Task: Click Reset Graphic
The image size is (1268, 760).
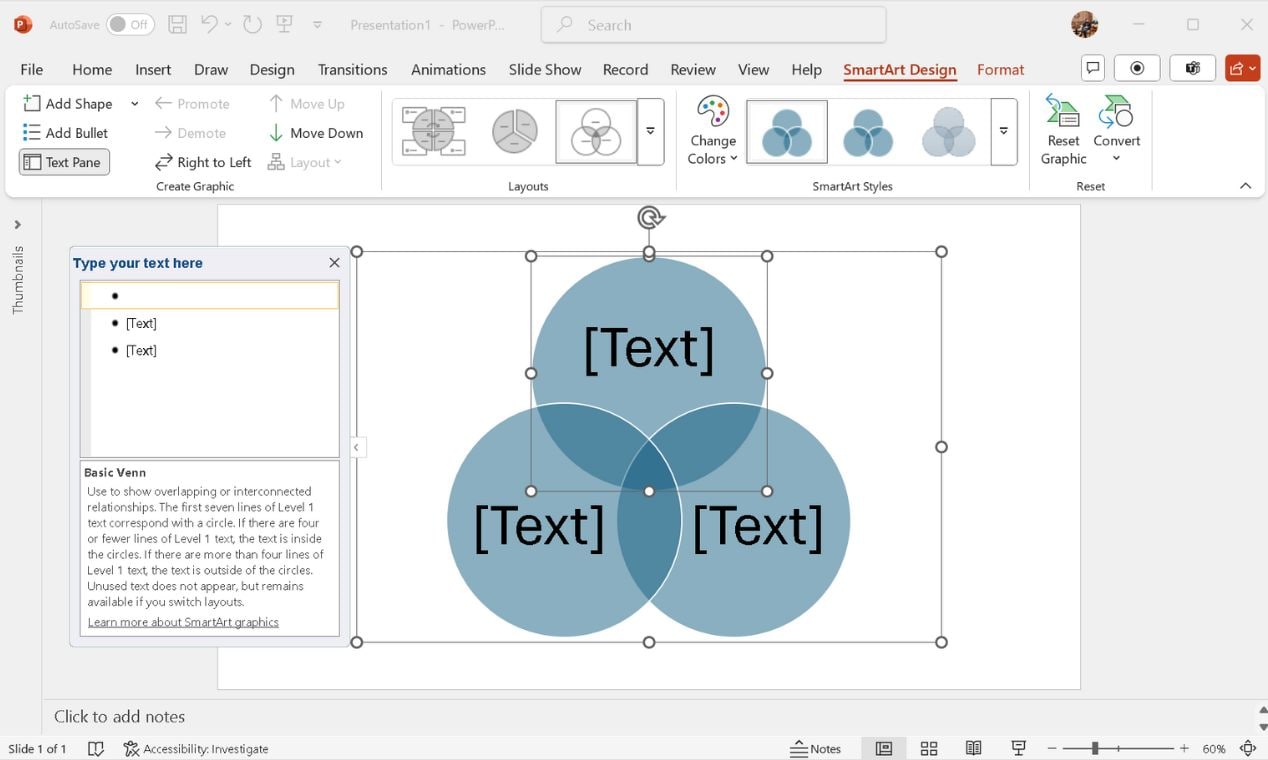Action: [x=1063, y=131]
